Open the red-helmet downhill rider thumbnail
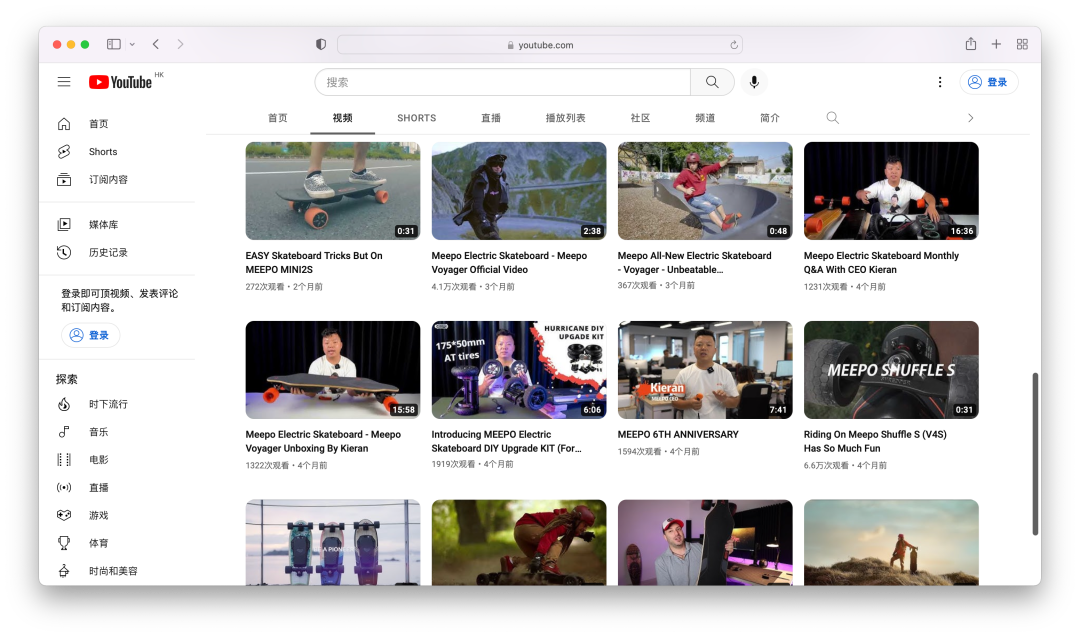Viewport: 1080px width, 637px height. [519, 543]
